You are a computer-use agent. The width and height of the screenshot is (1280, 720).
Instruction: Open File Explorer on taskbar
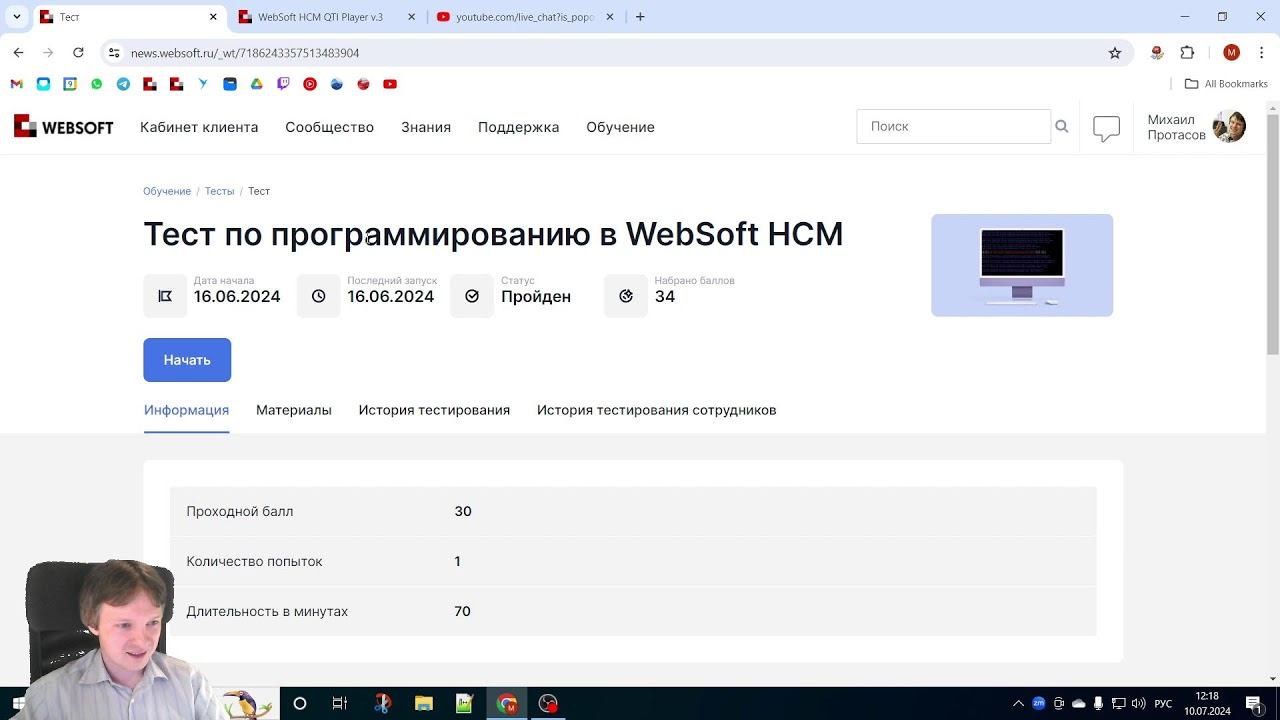click(423, 703)
